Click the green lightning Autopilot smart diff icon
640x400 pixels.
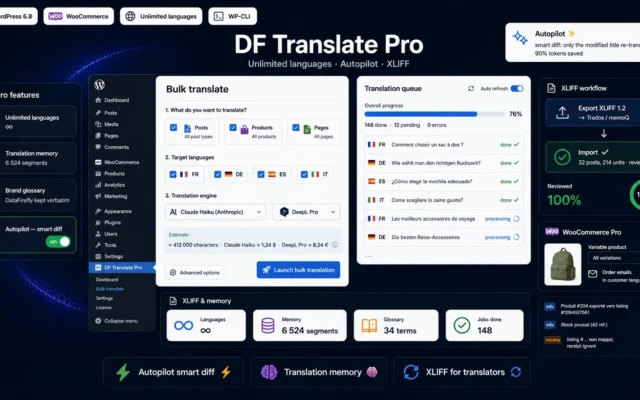coord(123,372)
